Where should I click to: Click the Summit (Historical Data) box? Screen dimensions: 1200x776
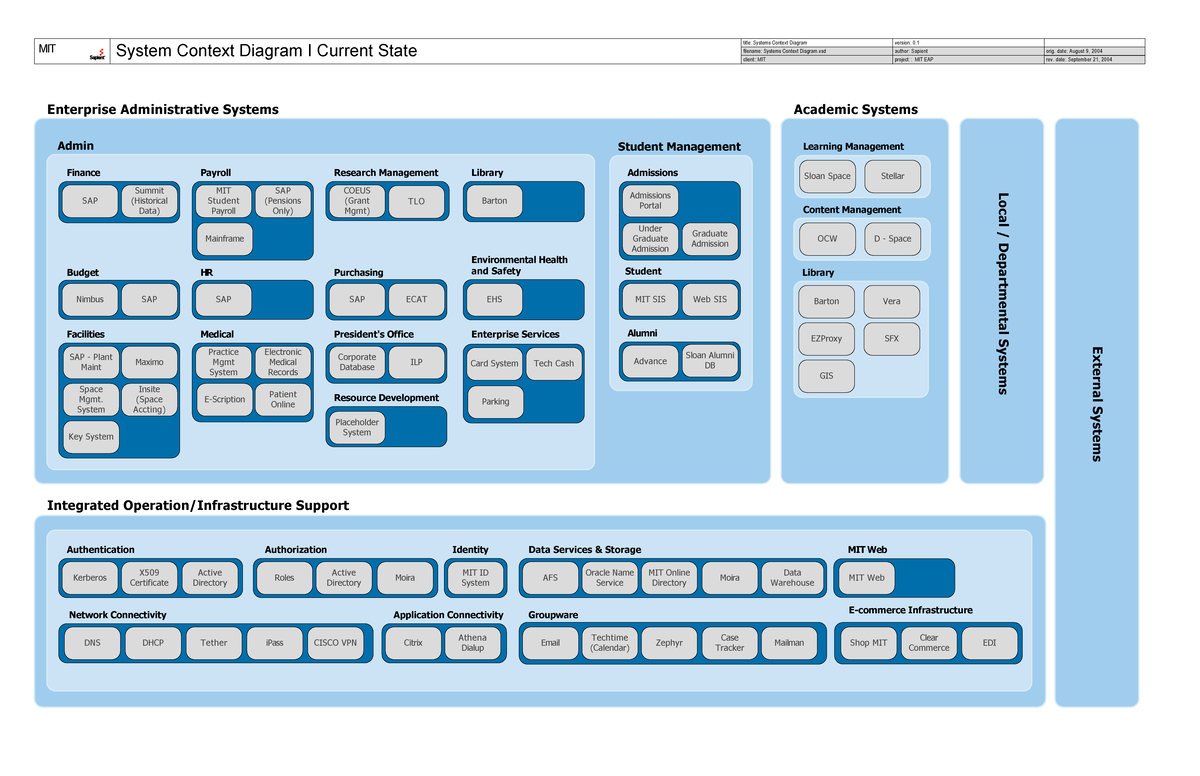(x=149, y=201)
